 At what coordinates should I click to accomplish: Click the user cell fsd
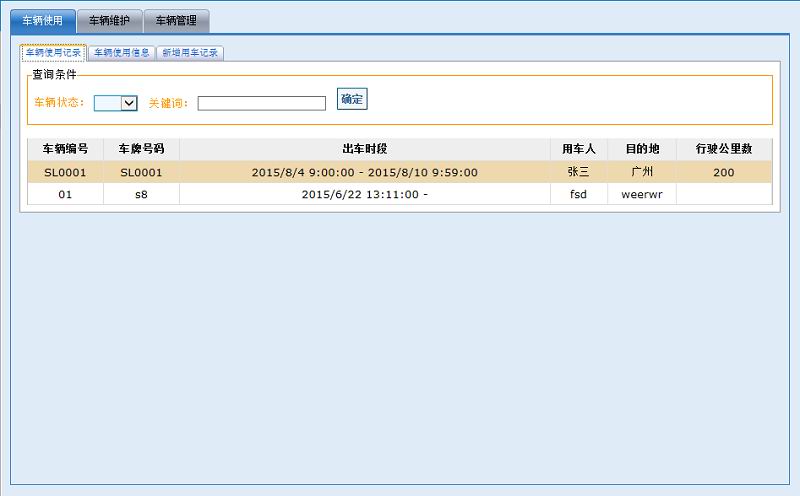point(579,194)
